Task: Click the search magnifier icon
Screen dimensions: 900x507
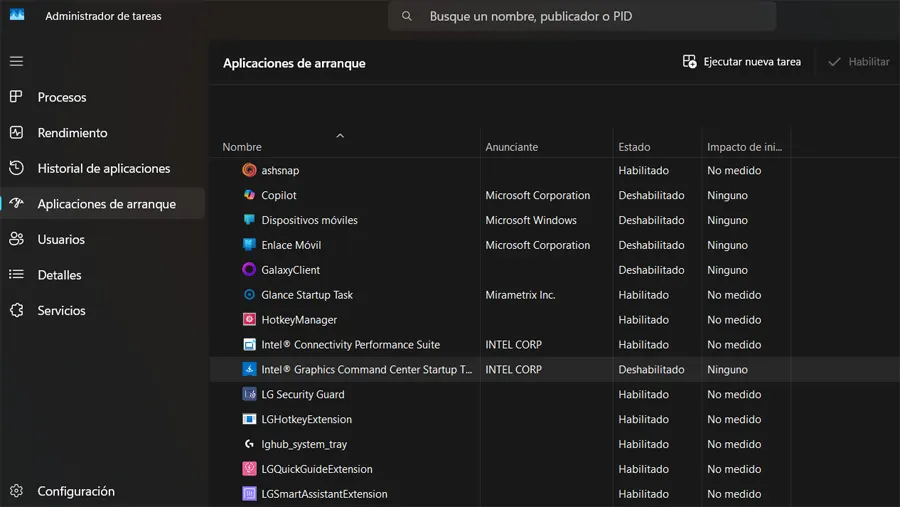Action: [x=406, y=16]
